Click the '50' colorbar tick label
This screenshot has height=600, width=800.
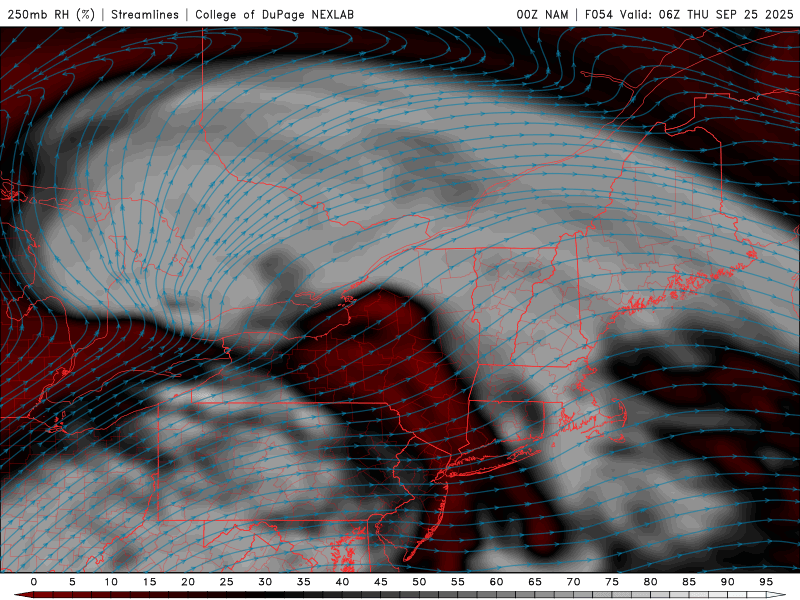click(419, 582)
